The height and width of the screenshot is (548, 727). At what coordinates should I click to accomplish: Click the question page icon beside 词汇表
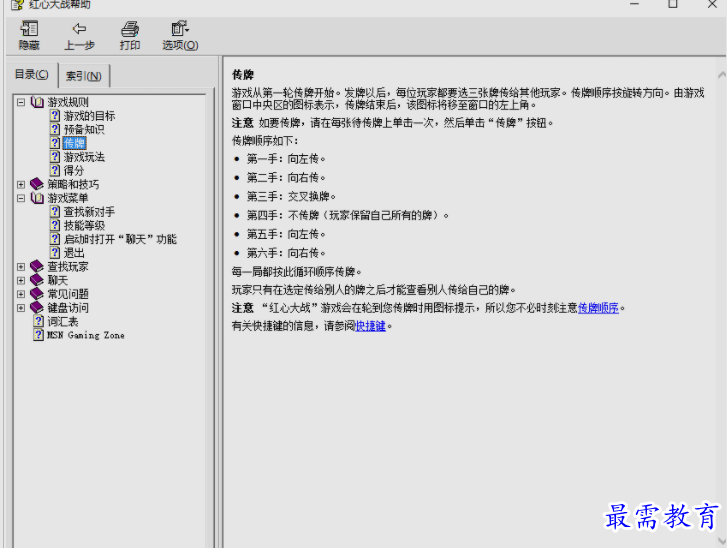point(39,321)
